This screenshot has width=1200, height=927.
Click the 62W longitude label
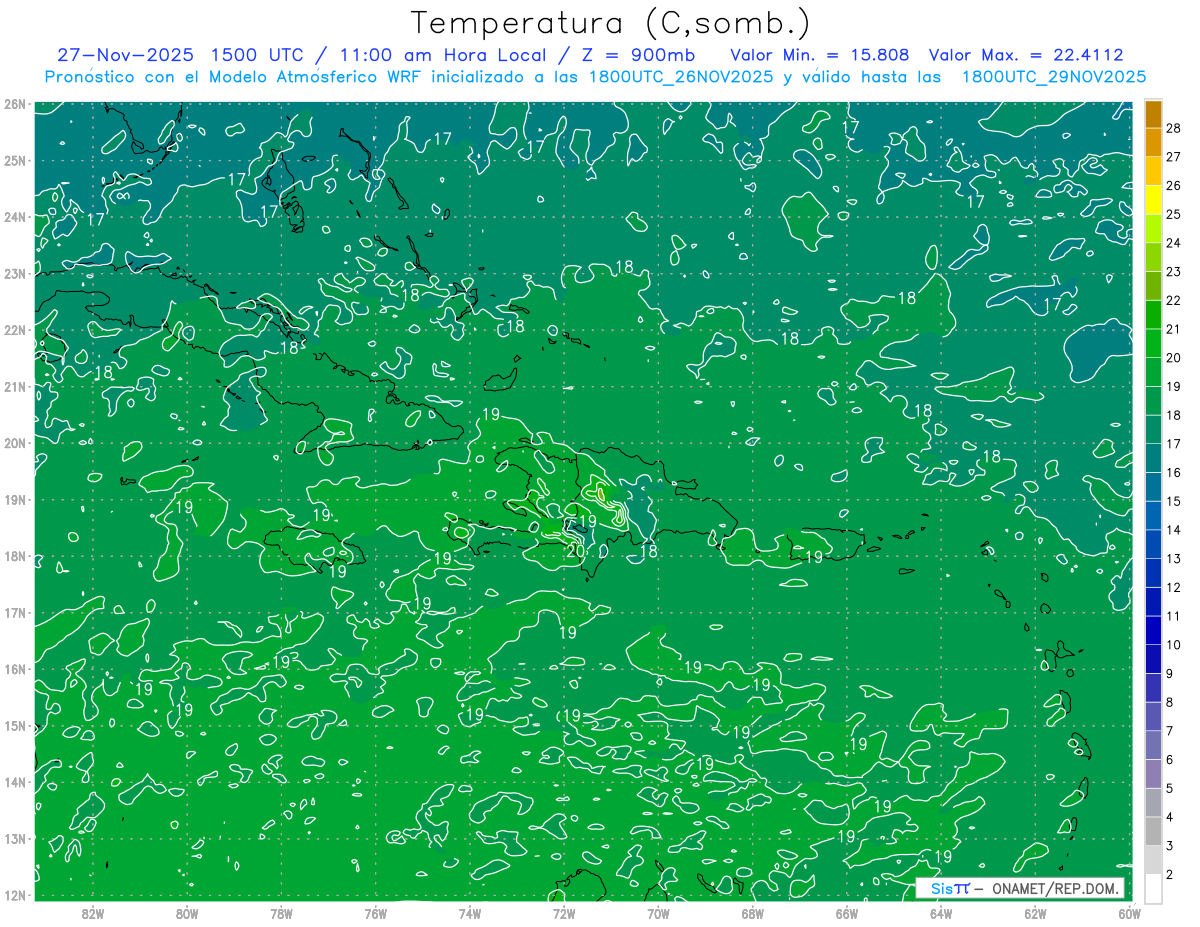coord(1034,913)
